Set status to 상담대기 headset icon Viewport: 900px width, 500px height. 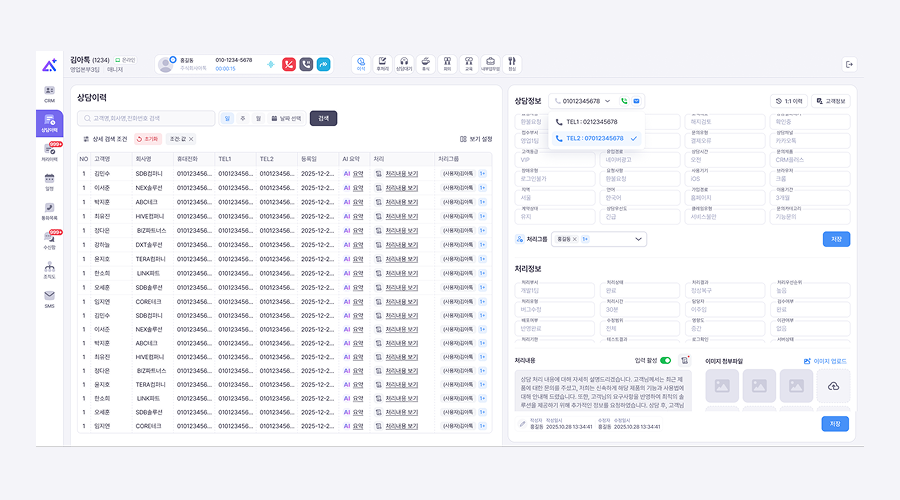click(x=404, y=64)
